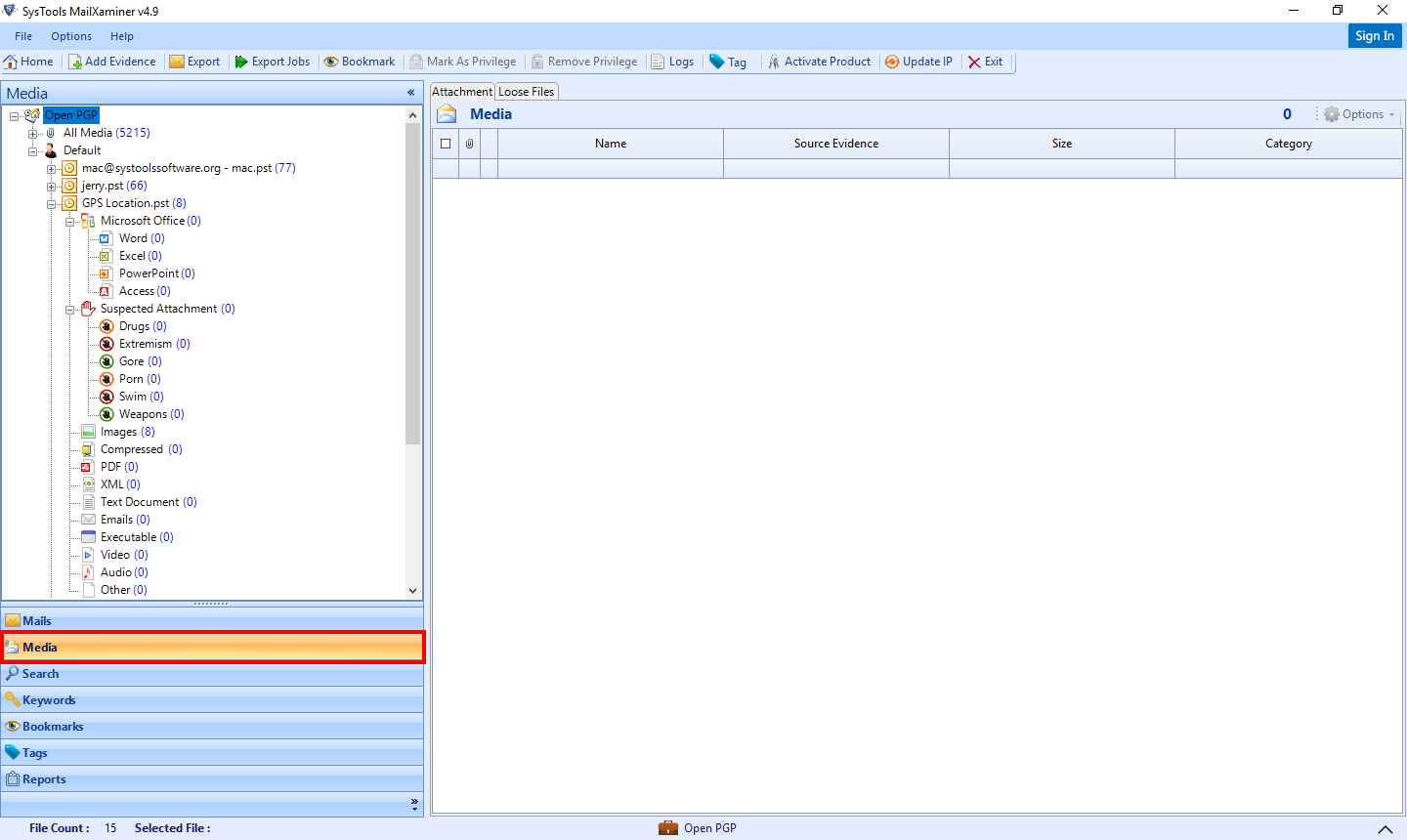Sort by the Size column header
This screenshot has width=1407, height=840.
click(x=1062, y=144)
